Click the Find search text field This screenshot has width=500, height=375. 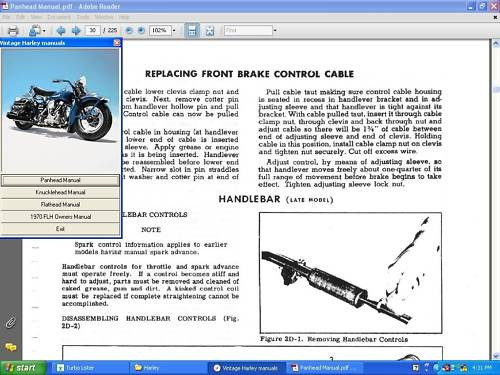coord(248,31)
